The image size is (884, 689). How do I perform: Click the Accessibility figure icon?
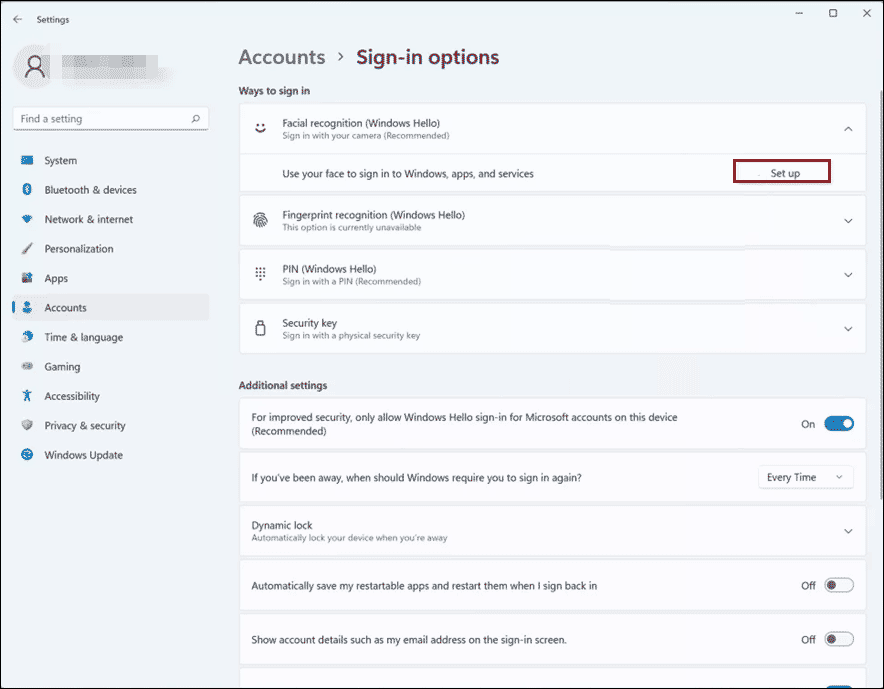27,395
